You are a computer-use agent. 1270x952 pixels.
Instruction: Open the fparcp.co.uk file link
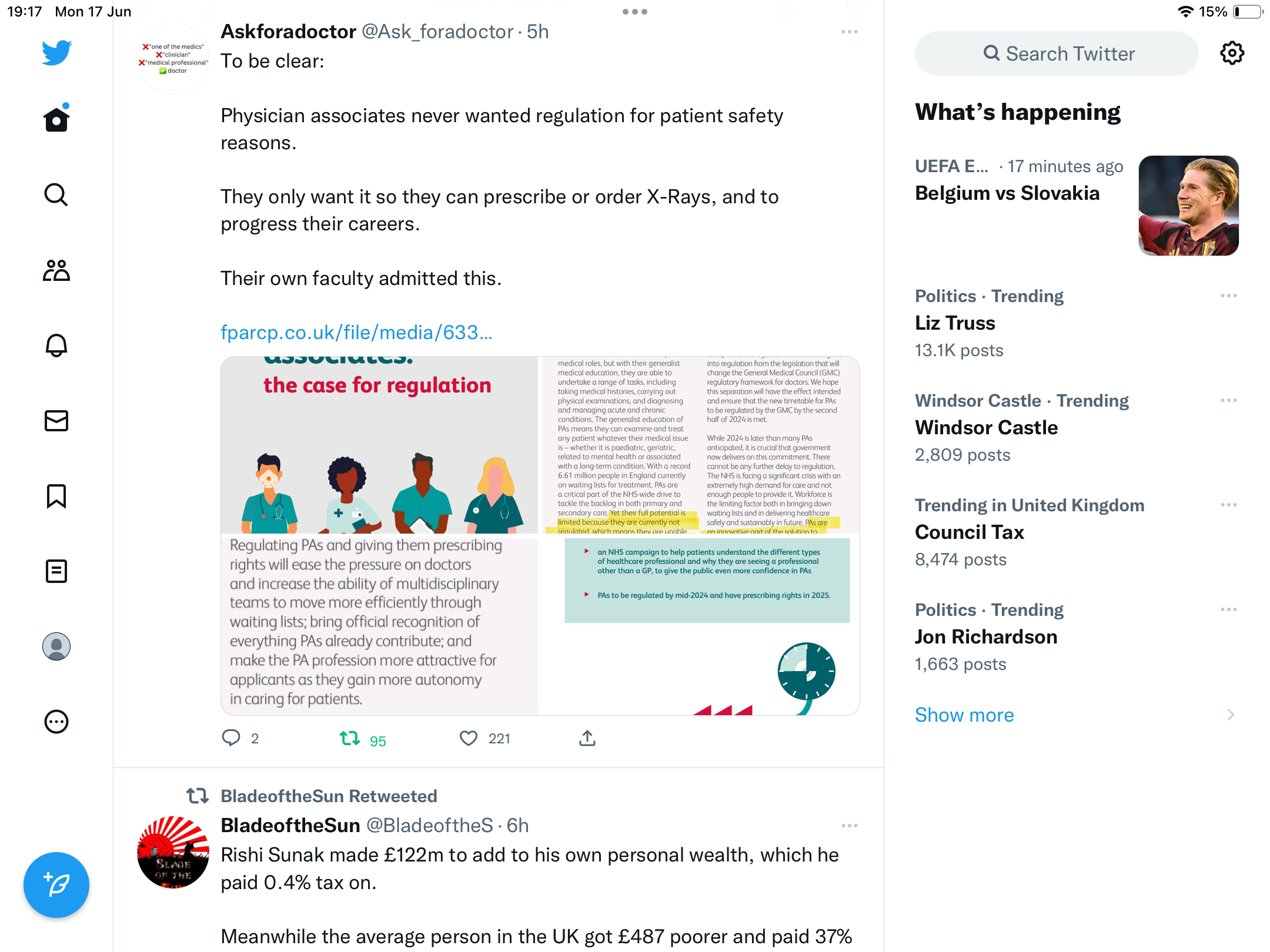(356, 333)
